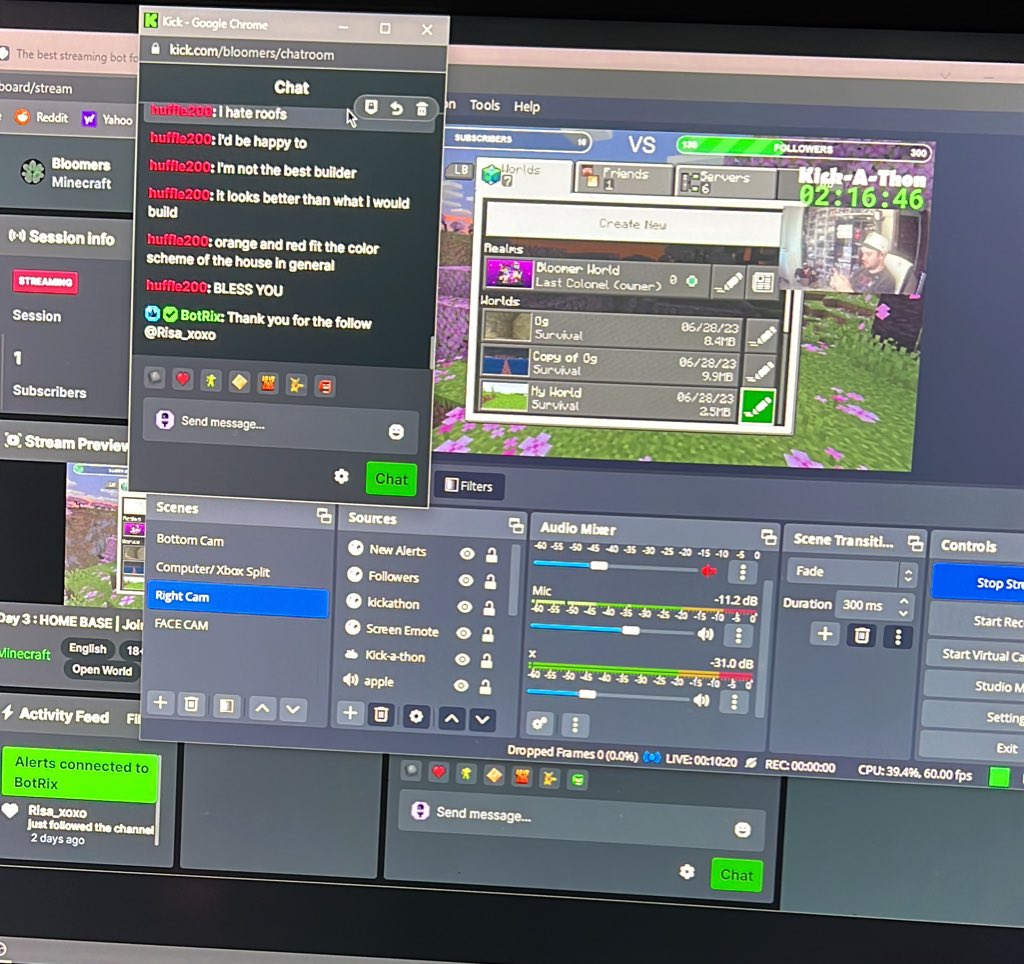Open source properties gear in Sources toolbar
1024x964 pixels.
[416, 716]
